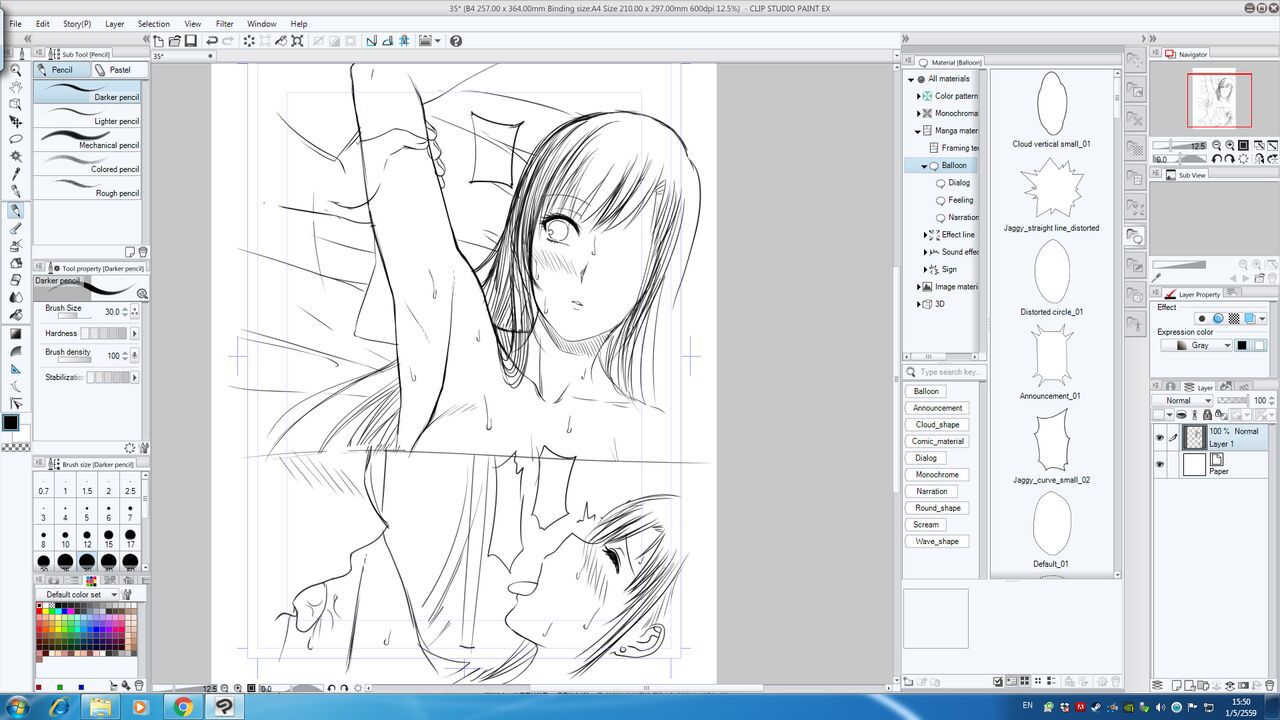The image size is (1280, 720).
Task: Open the File menu
Action: pos(15,23)
